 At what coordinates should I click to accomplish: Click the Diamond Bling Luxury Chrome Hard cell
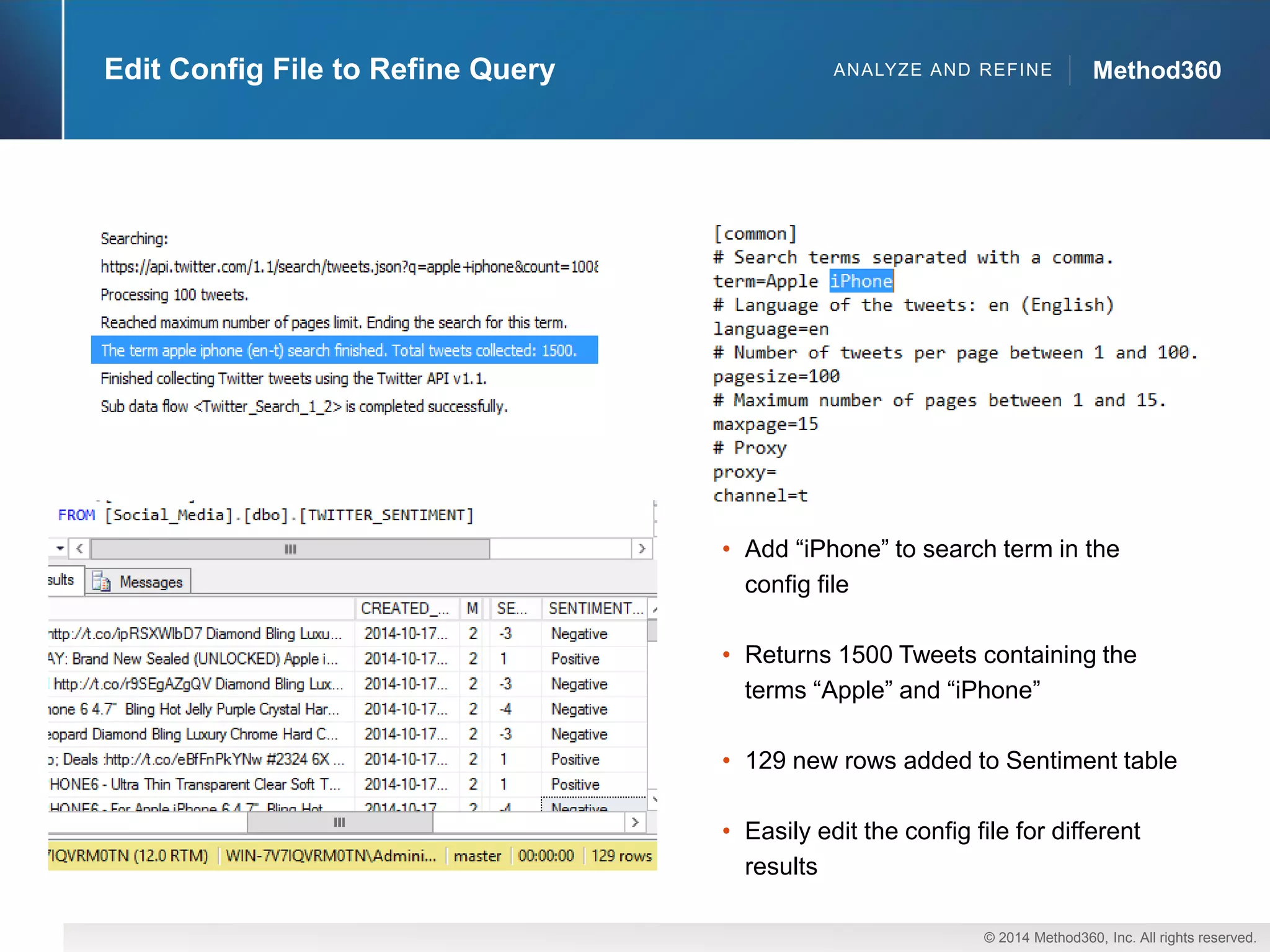(201, 734)
